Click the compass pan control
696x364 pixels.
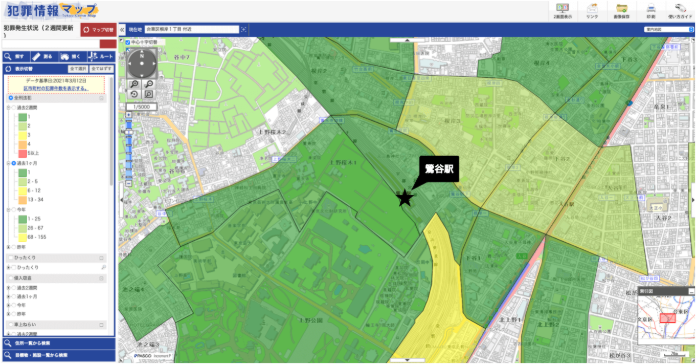tap(142, 63)
